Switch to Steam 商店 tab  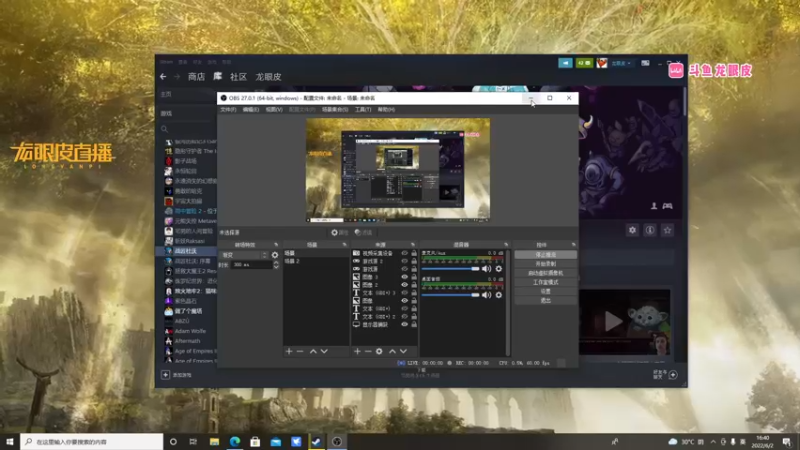click(x=196, y=77)
